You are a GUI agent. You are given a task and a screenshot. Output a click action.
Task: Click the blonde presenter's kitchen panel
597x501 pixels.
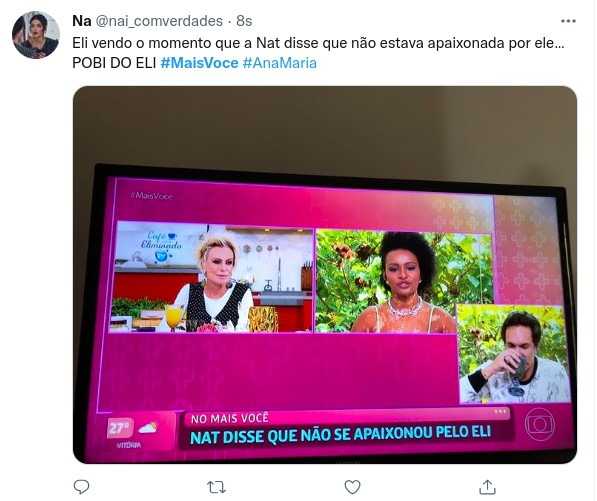[x=212, y=277]
